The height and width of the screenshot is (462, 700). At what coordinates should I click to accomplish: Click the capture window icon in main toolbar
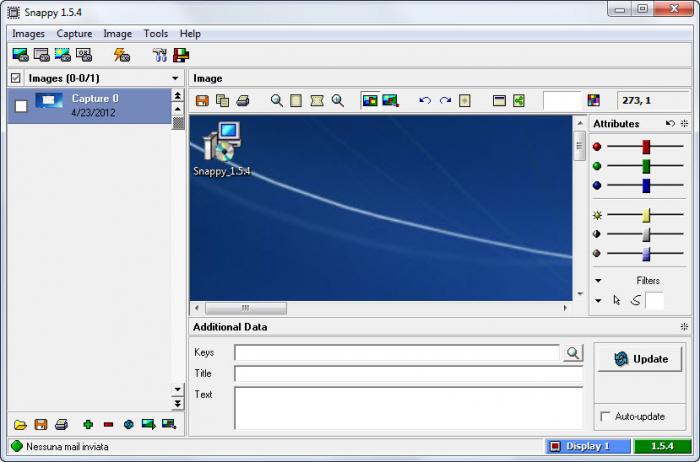pyautogui.click(x=42, y=55)
